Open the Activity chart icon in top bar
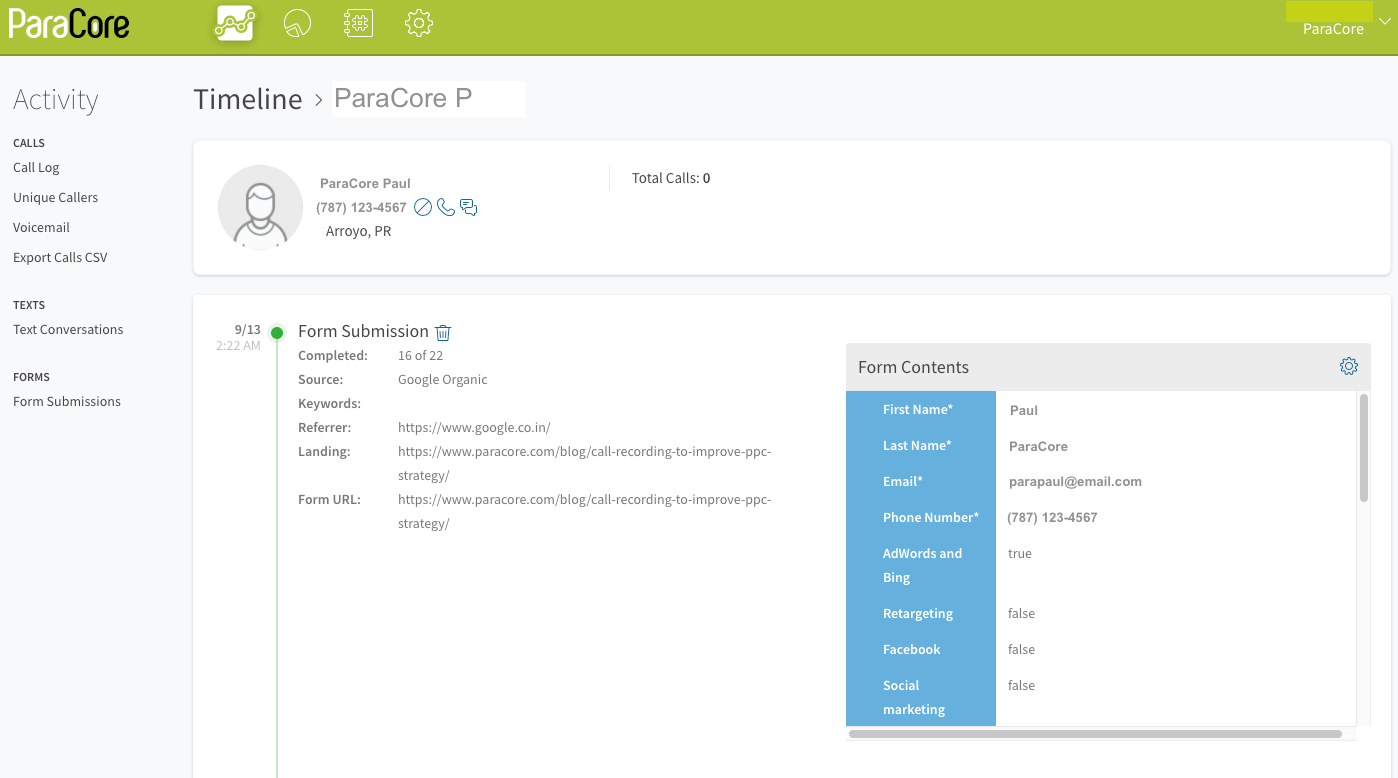 pyautogui.click(x=235, y=23)
